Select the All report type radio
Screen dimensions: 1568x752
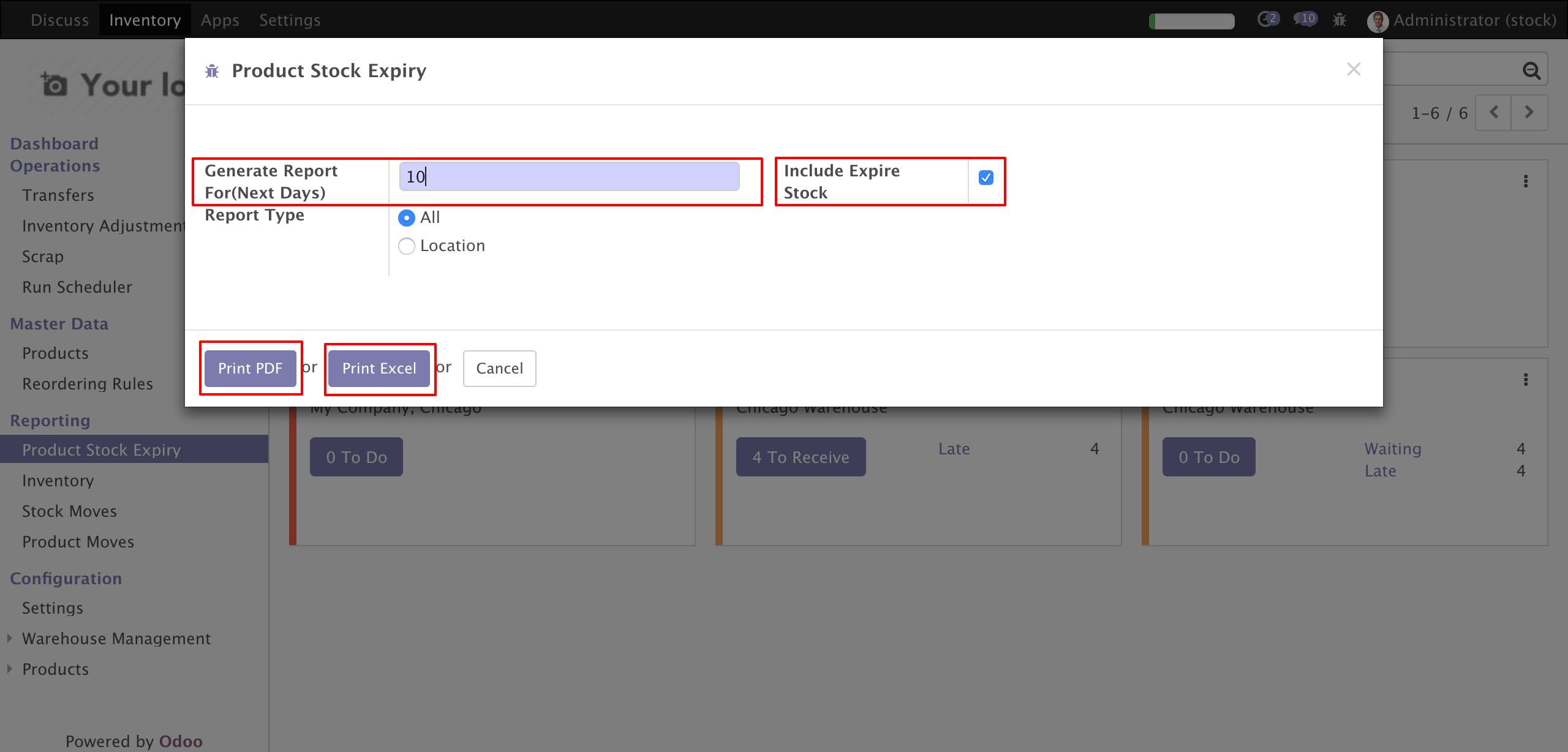407,218
